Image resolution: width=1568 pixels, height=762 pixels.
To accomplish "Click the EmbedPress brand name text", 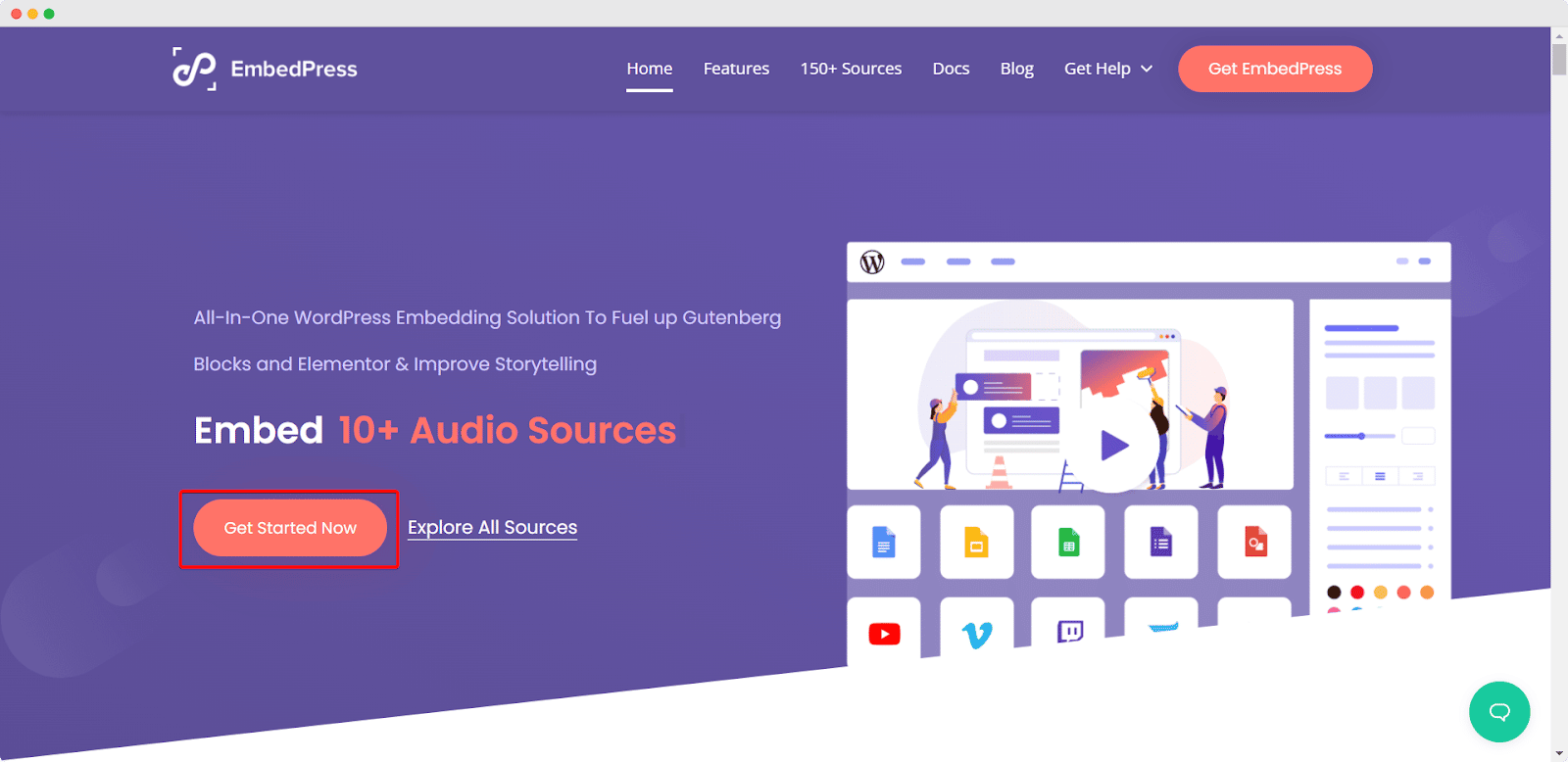I will pyautogui.click(x=294, y=69).
